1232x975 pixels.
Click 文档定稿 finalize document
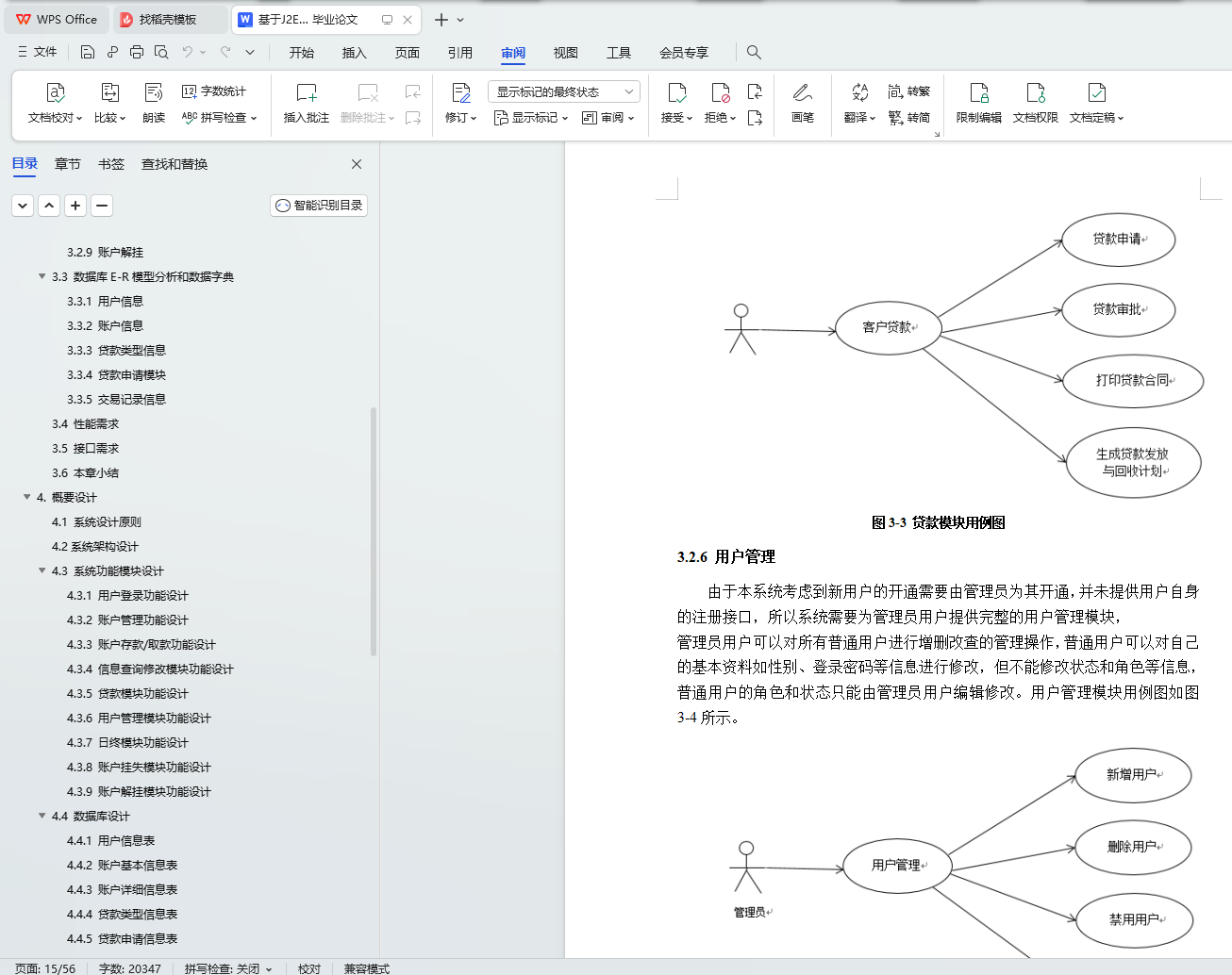pos(1096,104)
